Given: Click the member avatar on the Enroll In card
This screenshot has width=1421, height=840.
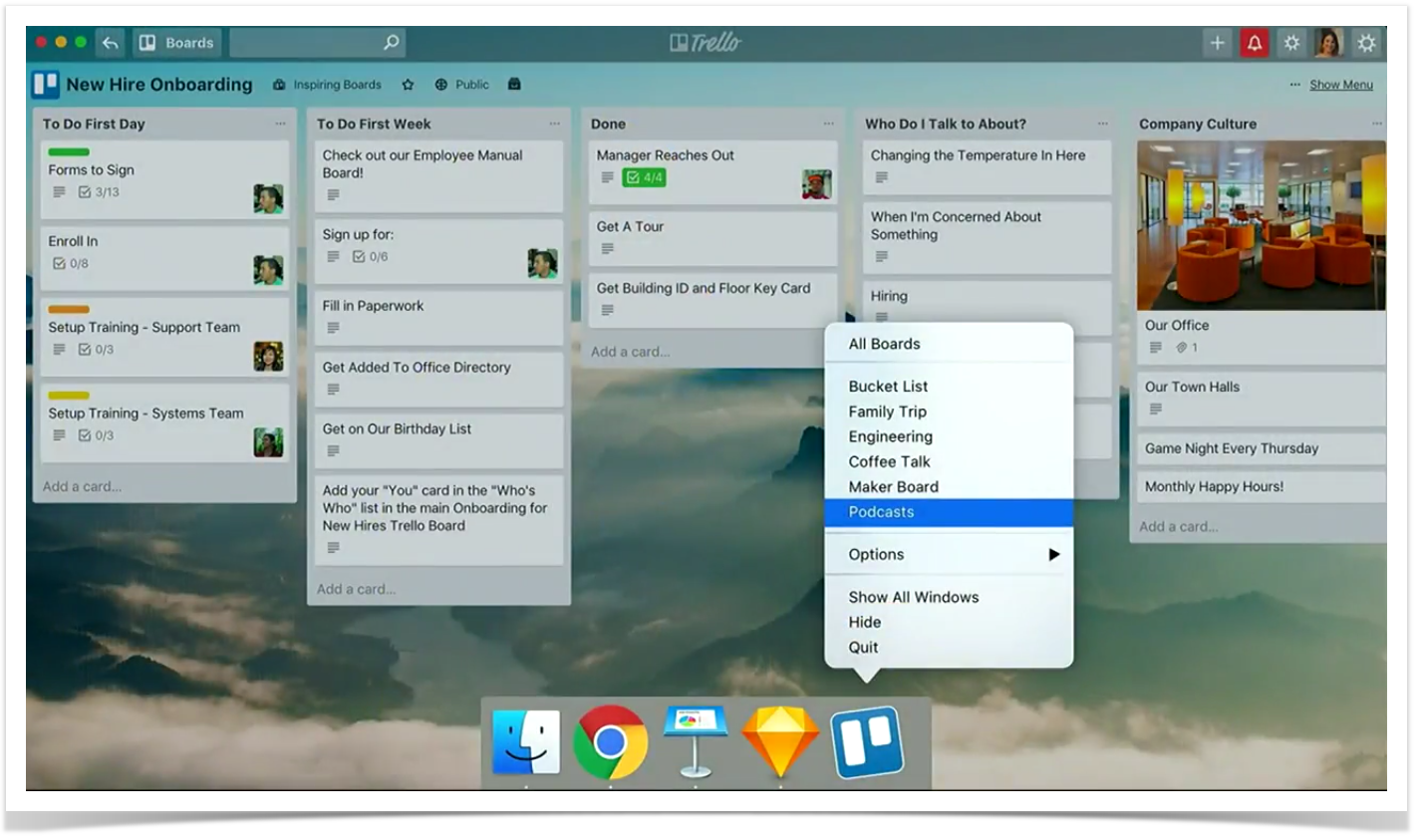Looking at the screenshot, I should point(268,270).
